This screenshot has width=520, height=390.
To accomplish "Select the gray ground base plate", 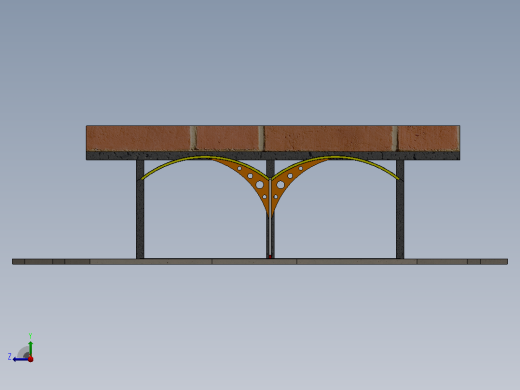I will pos(260,262).
